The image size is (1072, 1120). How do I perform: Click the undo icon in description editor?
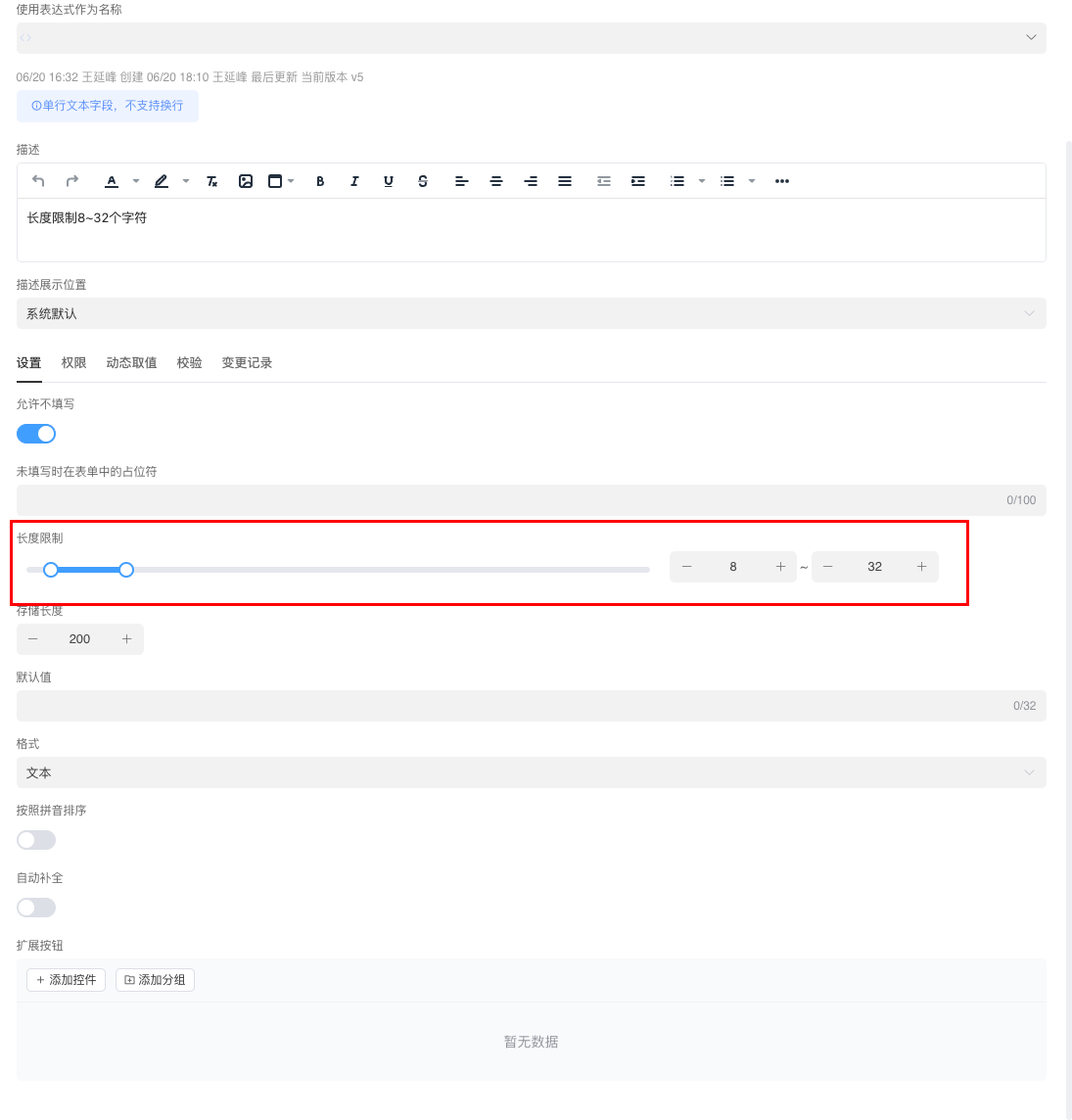pyautogui.click(x=38, y=181)
